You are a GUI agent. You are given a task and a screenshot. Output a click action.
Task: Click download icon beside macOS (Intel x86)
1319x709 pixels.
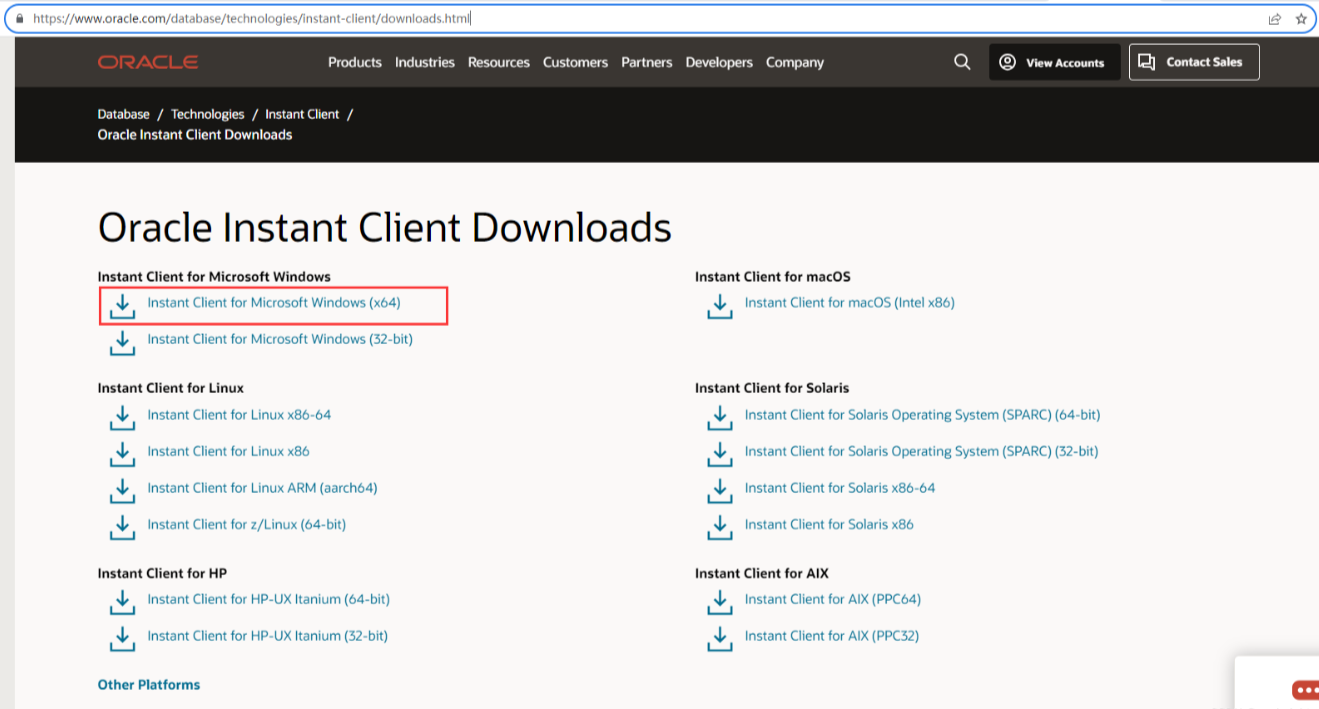(x=719, y=306)
